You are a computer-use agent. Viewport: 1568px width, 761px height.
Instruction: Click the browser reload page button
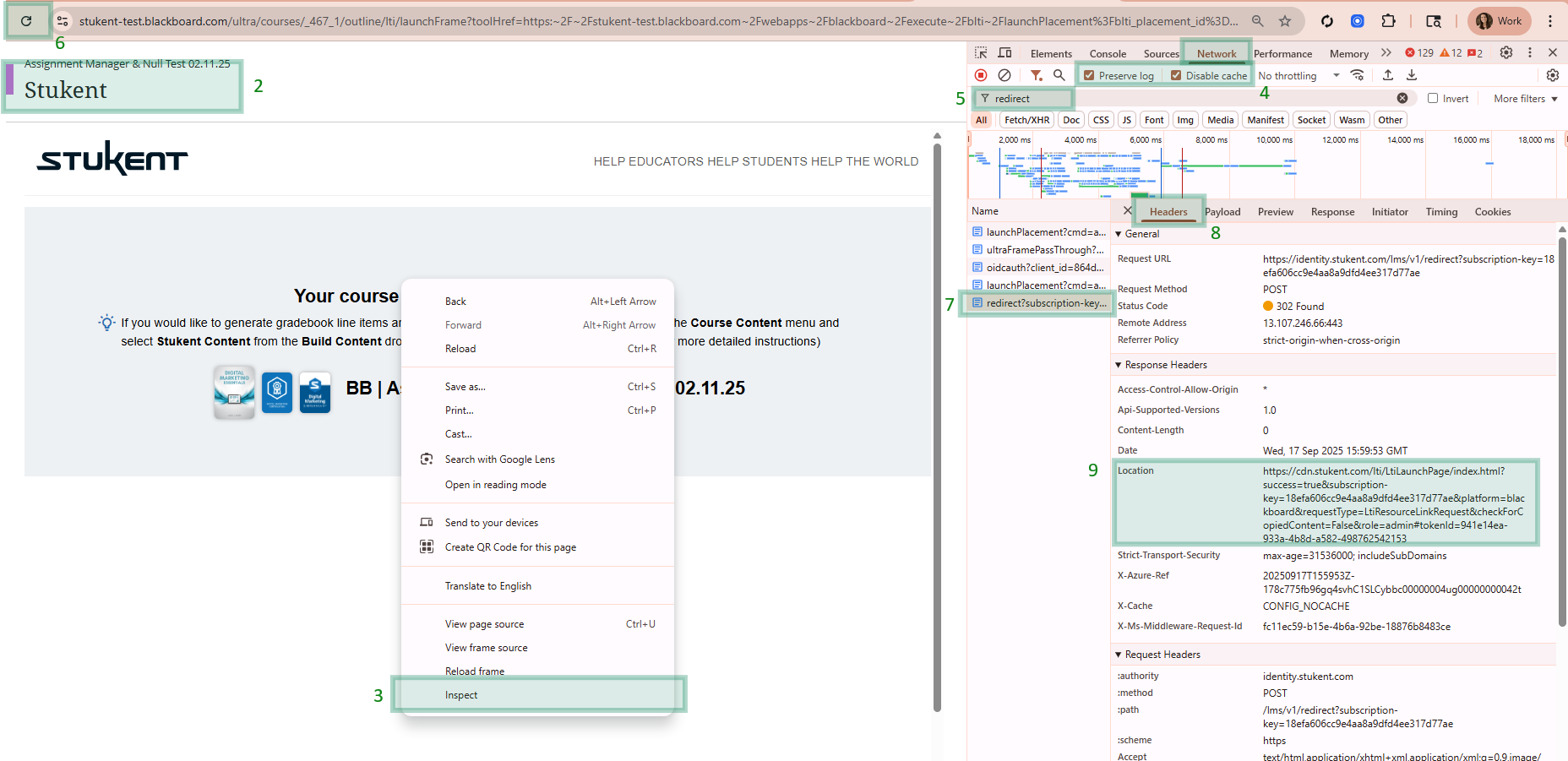point(26,21)
